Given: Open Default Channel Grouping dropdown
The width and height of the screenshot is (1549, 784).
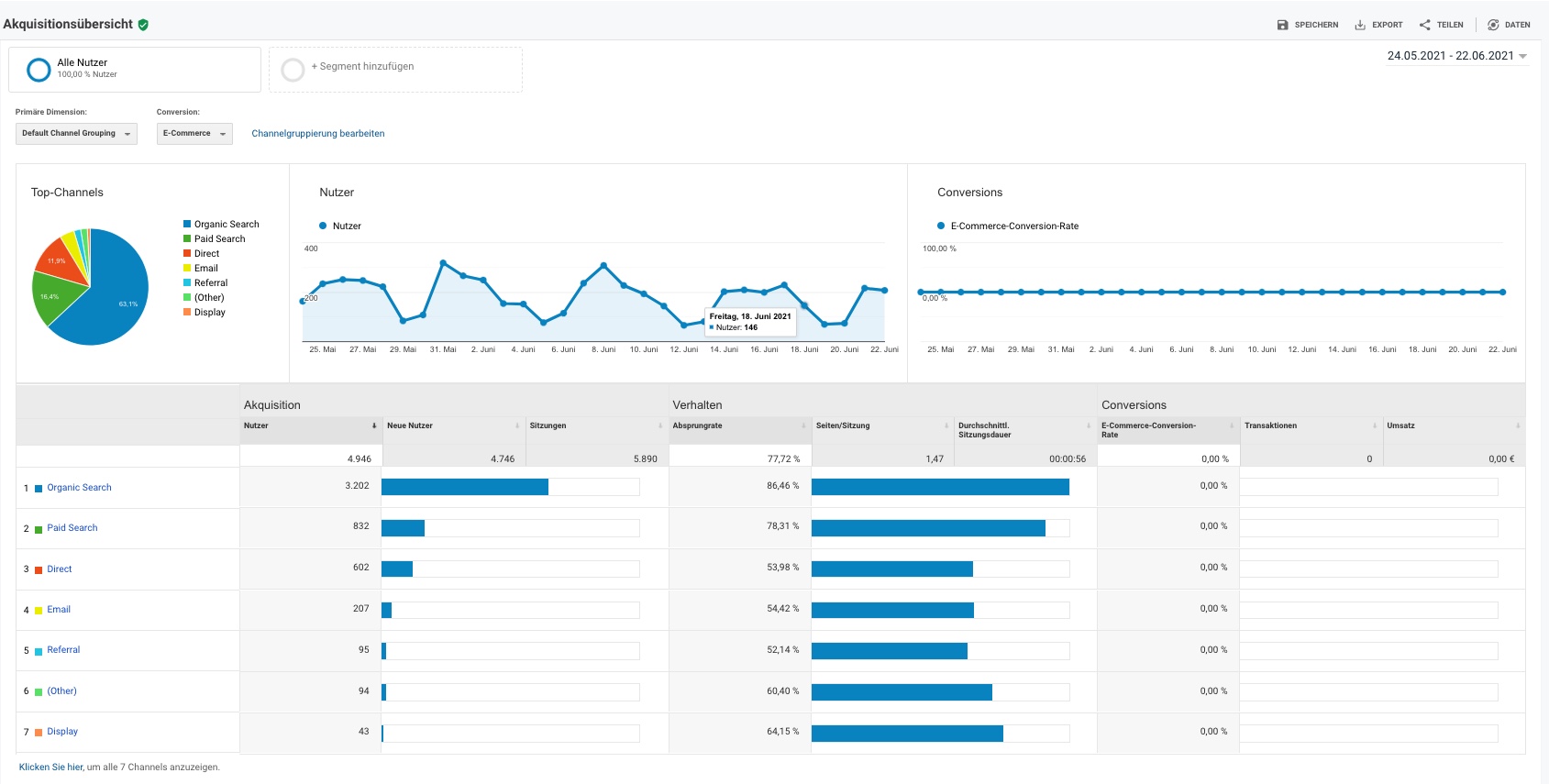Looking at the screenshot, I should pyautogui.click(x=76, y=134).
